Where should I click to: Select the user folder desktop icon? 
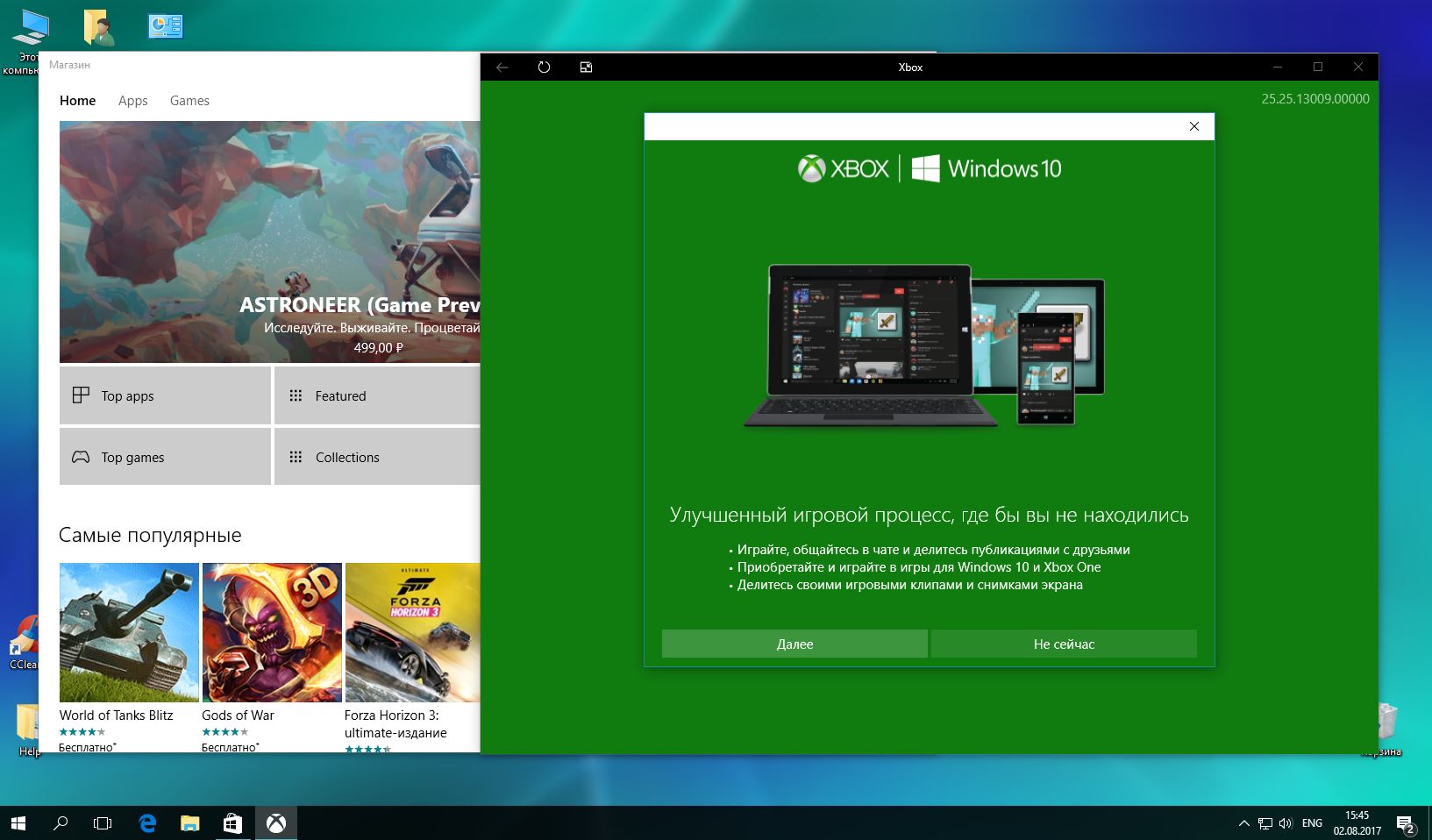click(101, 27)
